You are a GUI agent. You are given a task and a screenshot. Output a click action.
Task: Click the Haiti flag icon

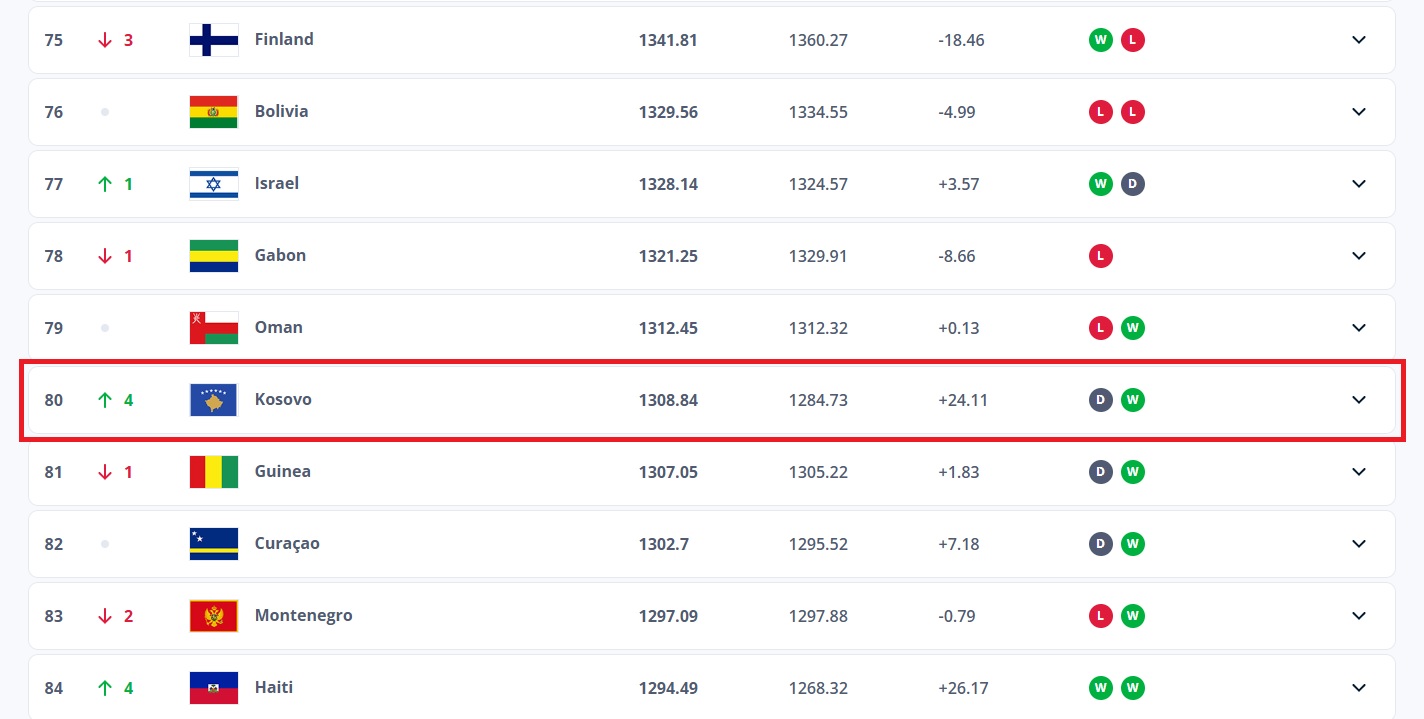tap(214, 688)
